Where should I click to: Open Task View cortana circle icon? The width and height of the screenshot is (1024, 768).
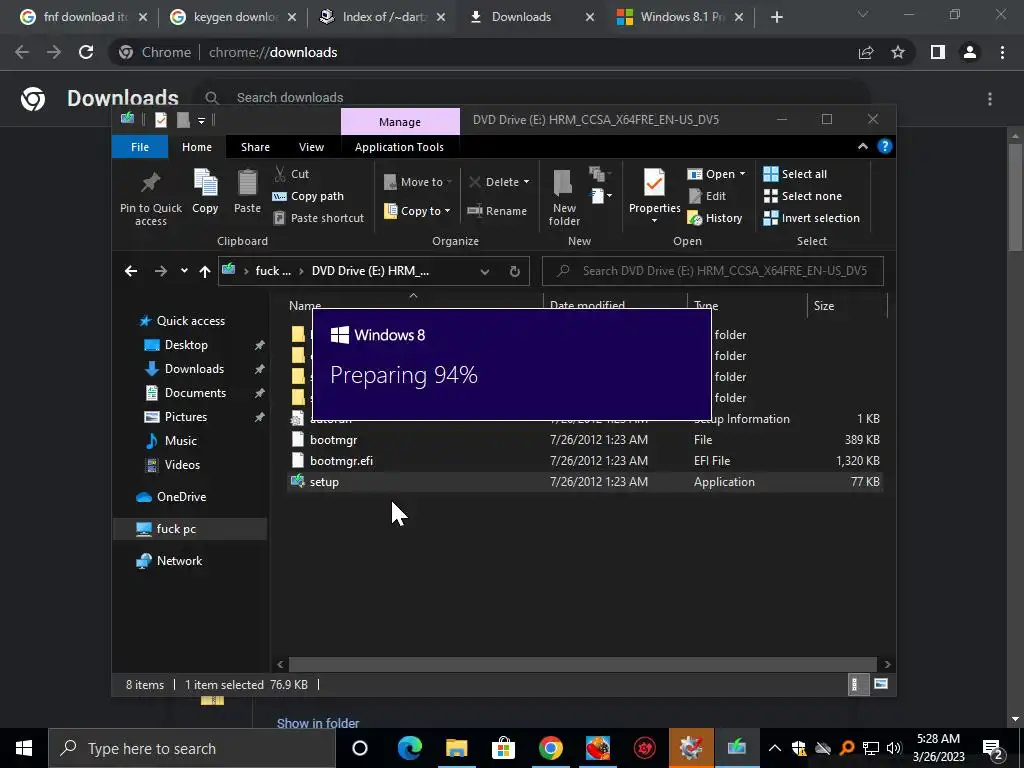360,748
